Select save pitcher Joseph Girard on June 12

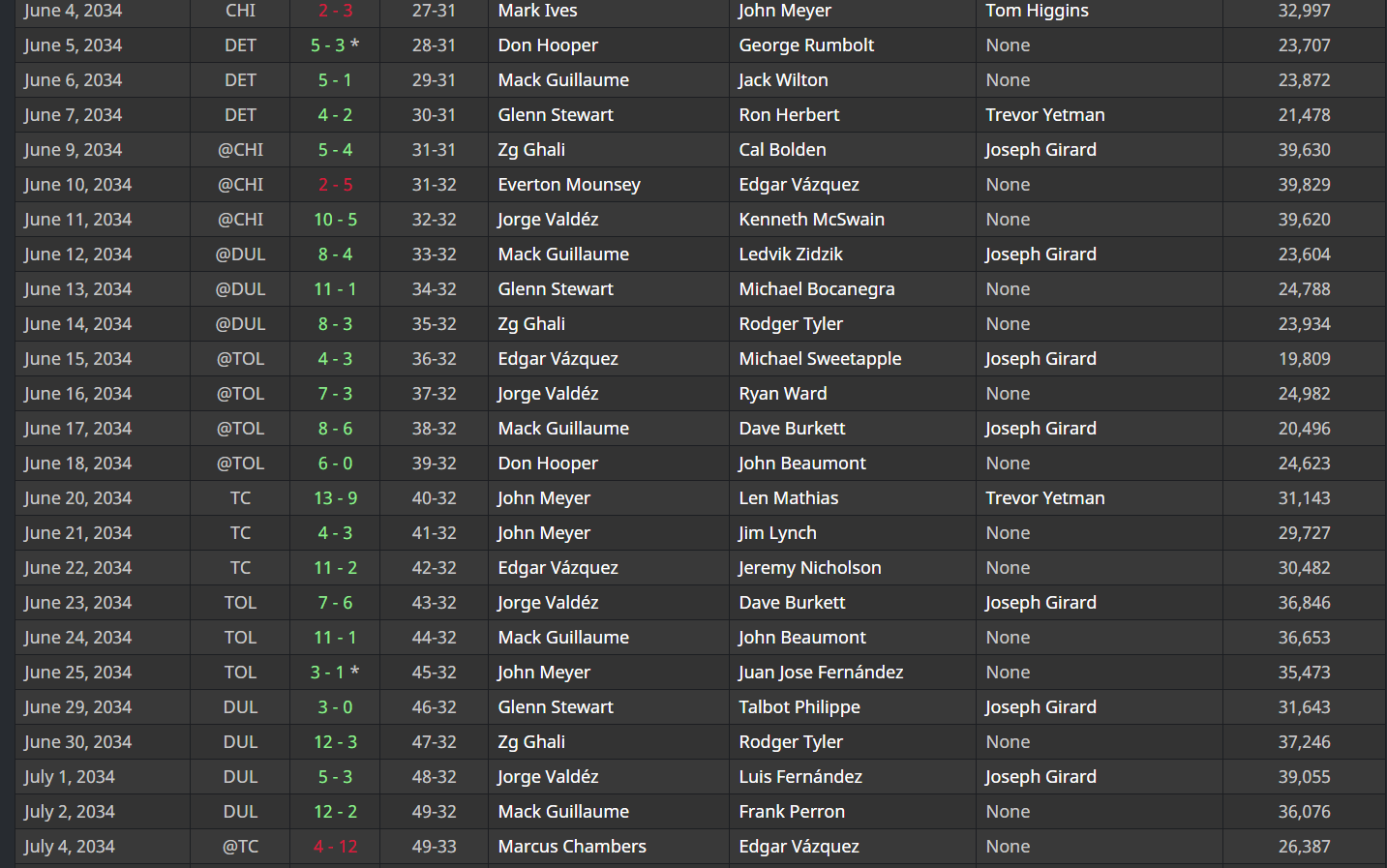click(x=1040, y=254)
